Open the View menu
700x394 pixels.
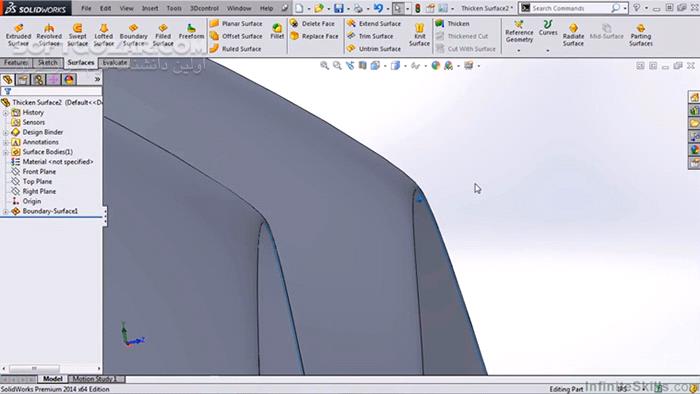(126, 8)
